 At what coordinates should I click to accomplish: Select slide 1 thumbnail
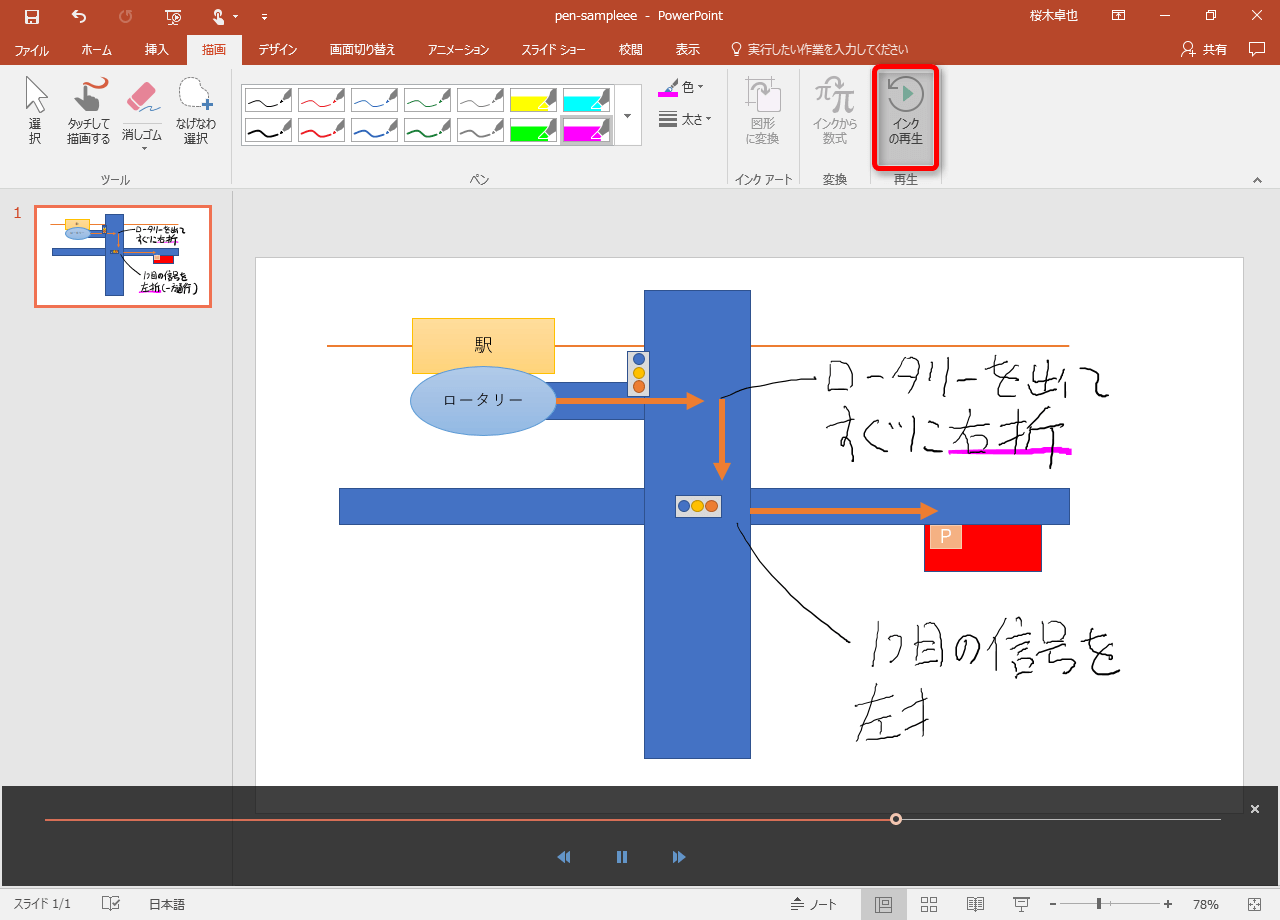tap(123, 256)
